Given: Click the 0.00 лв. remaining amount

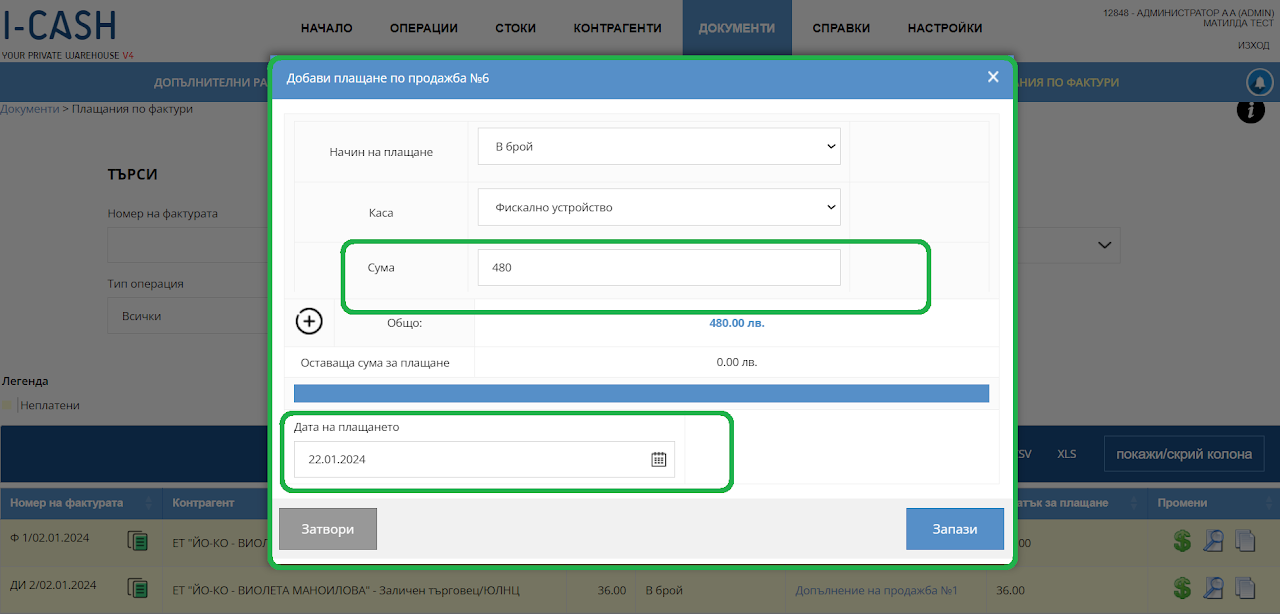Looking at the screenshot, I should (737, 362).
